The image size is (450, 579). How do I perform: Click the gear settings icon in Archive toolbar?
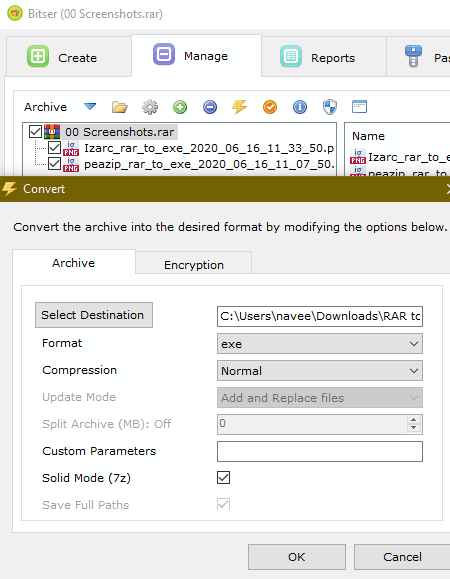(x=150, y=107)
